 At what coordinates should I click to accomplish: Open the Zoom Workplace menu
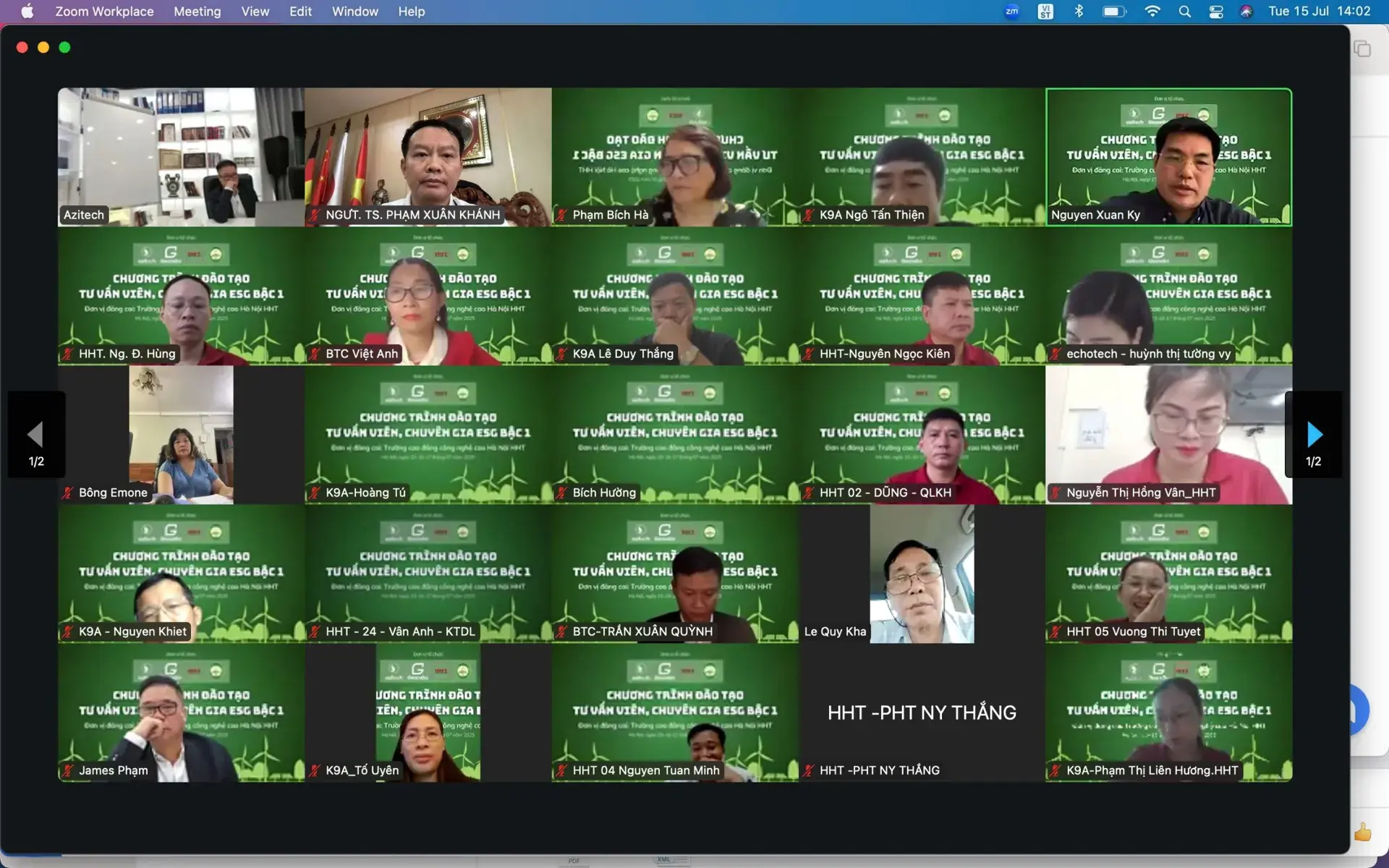tap(104, 12)
